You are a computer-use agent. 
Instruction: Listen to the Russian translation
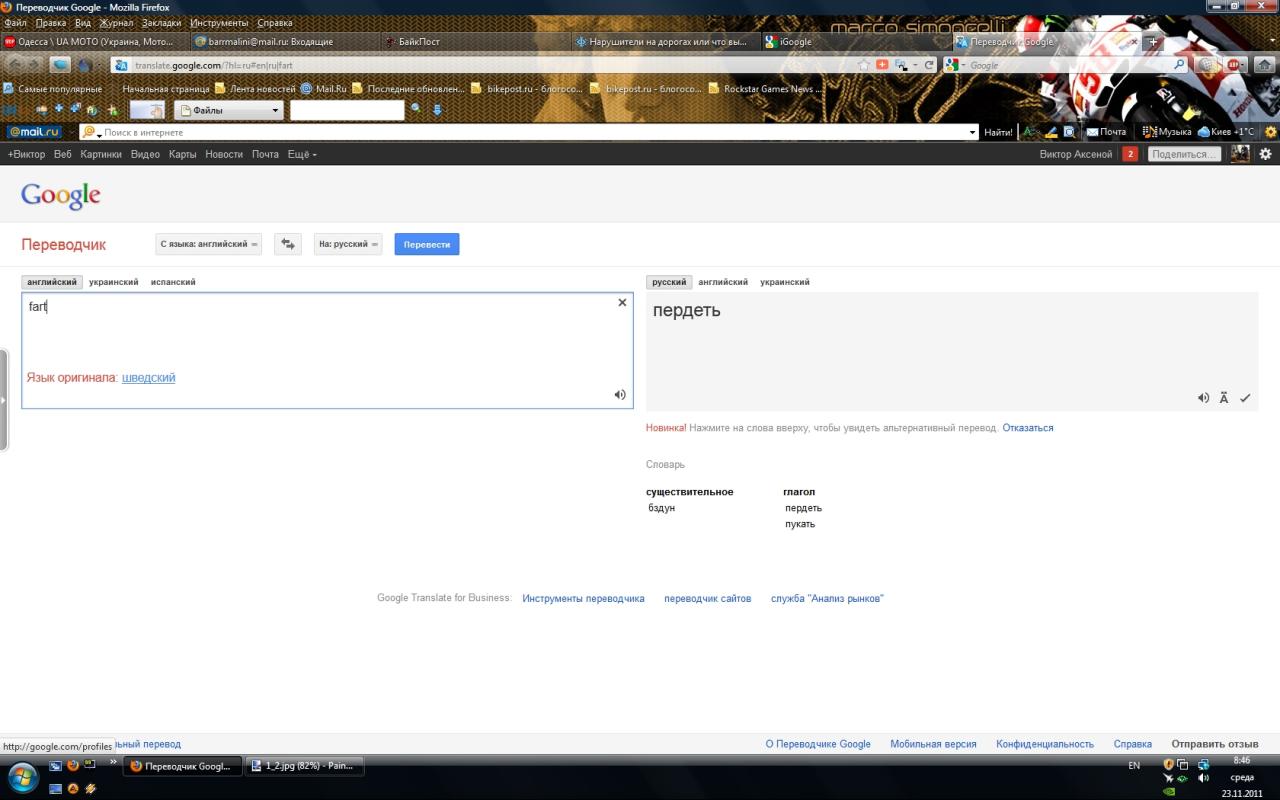(1203, 398)
